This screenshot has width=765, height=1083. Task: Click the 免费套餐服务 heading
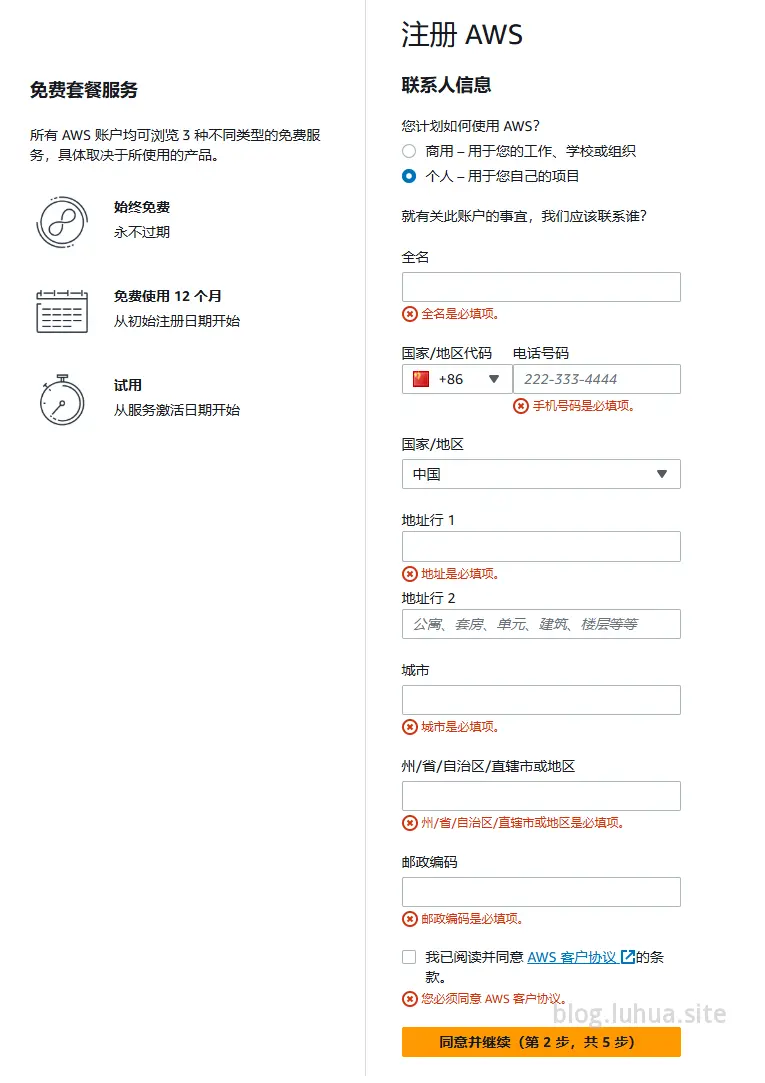pyautogui.click(x=84, y=90)
